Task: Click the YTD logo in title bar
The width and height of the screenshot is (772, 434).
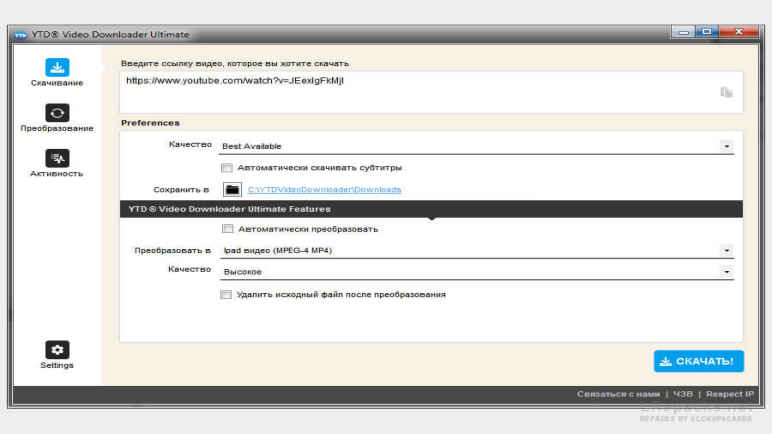Action: tap(20, 35)
